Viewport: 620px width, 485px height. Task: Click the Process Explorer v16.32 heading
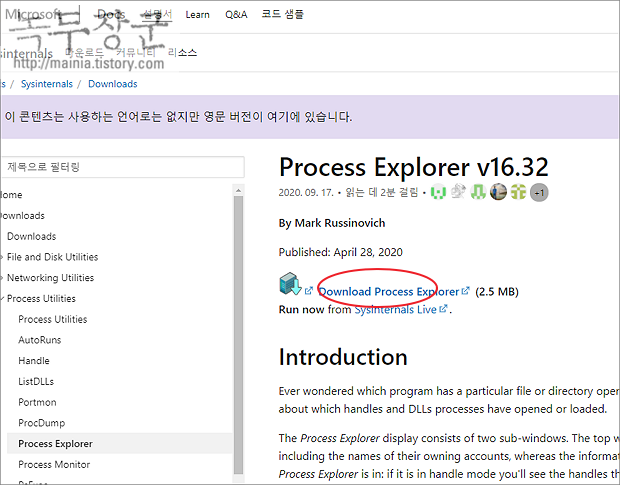click(x=414, y=167)
